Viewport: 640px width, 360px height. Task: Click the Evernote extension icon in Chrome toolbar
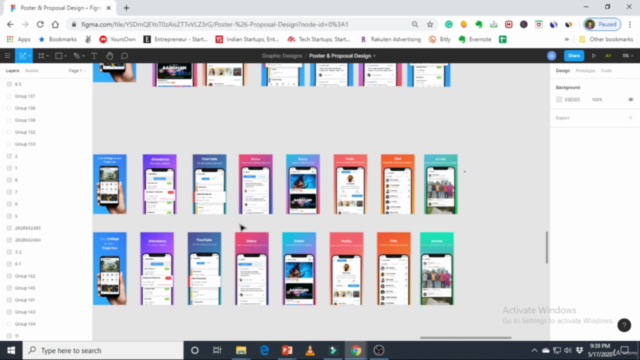[479, 24]
